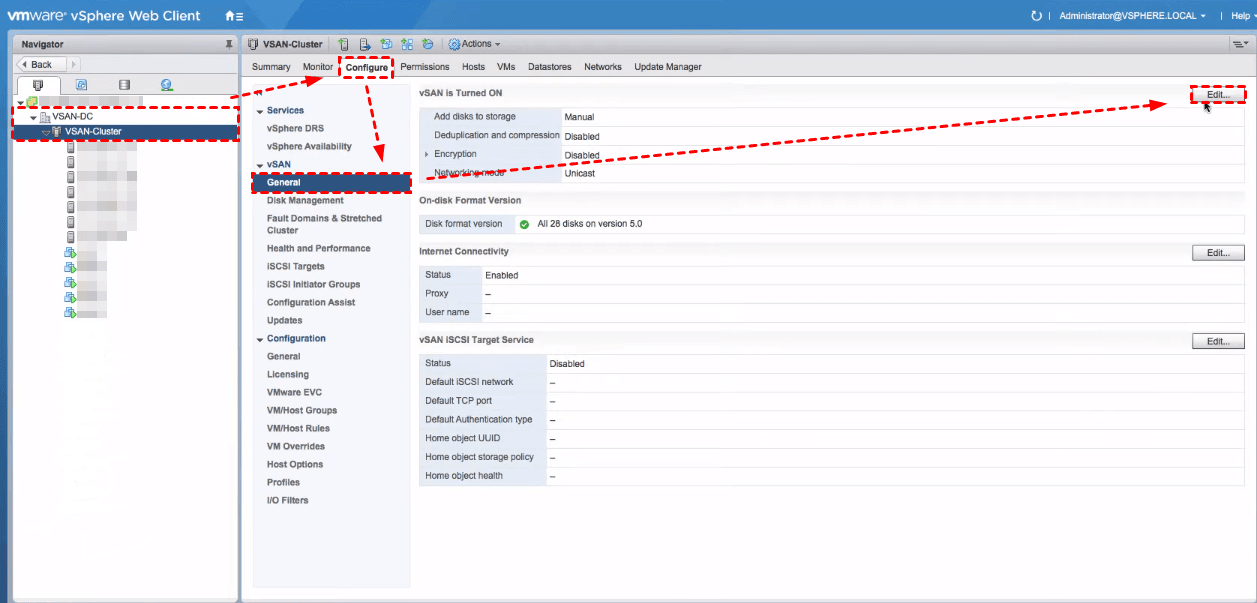Click Edit for vSAN iSCSI Target Service
This screenshot has width=1257, height=603.
point(1218,341)
